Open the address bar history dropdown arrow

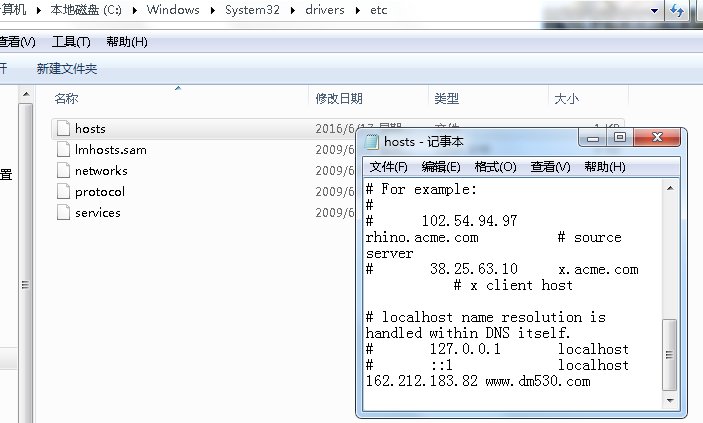coord(656,10)
